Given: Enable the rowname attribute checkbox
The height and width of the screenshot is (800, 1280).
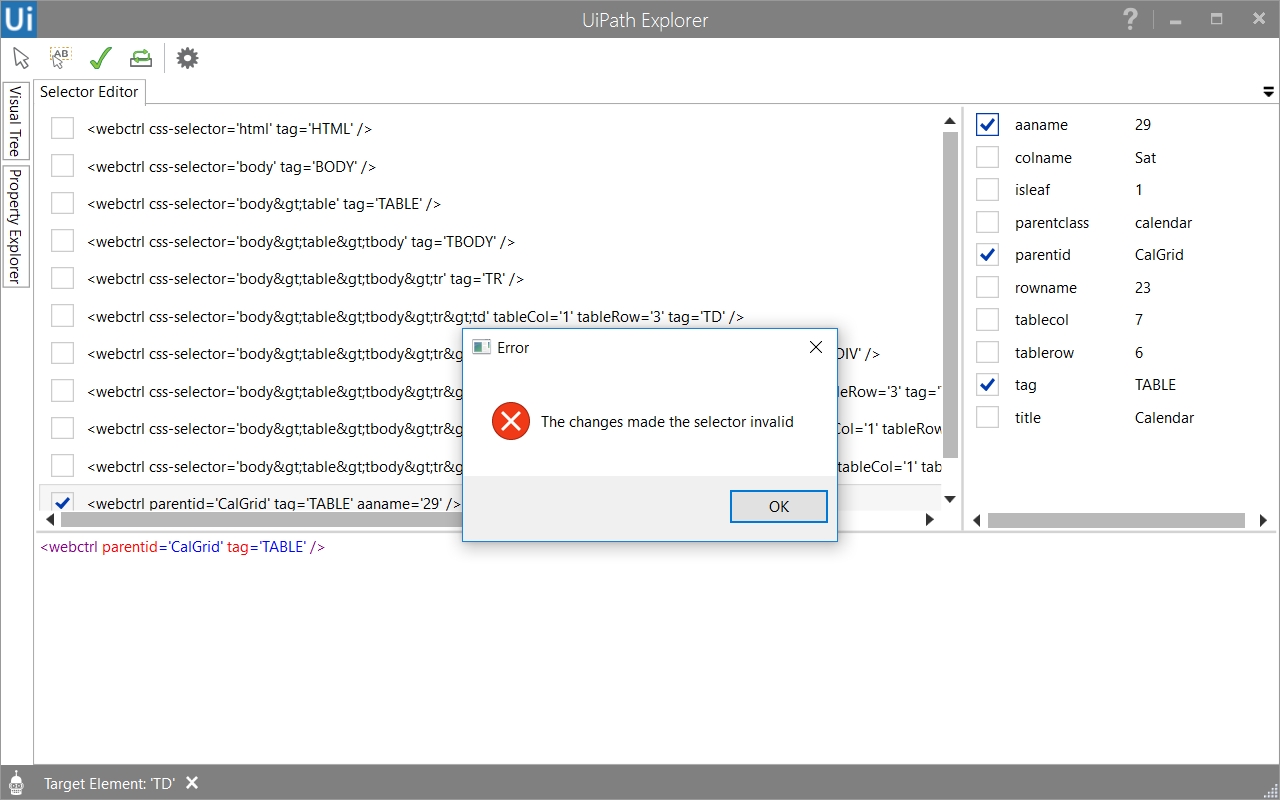Looking at the screenshot, I should pyautogui.click(x=987, y=287).
